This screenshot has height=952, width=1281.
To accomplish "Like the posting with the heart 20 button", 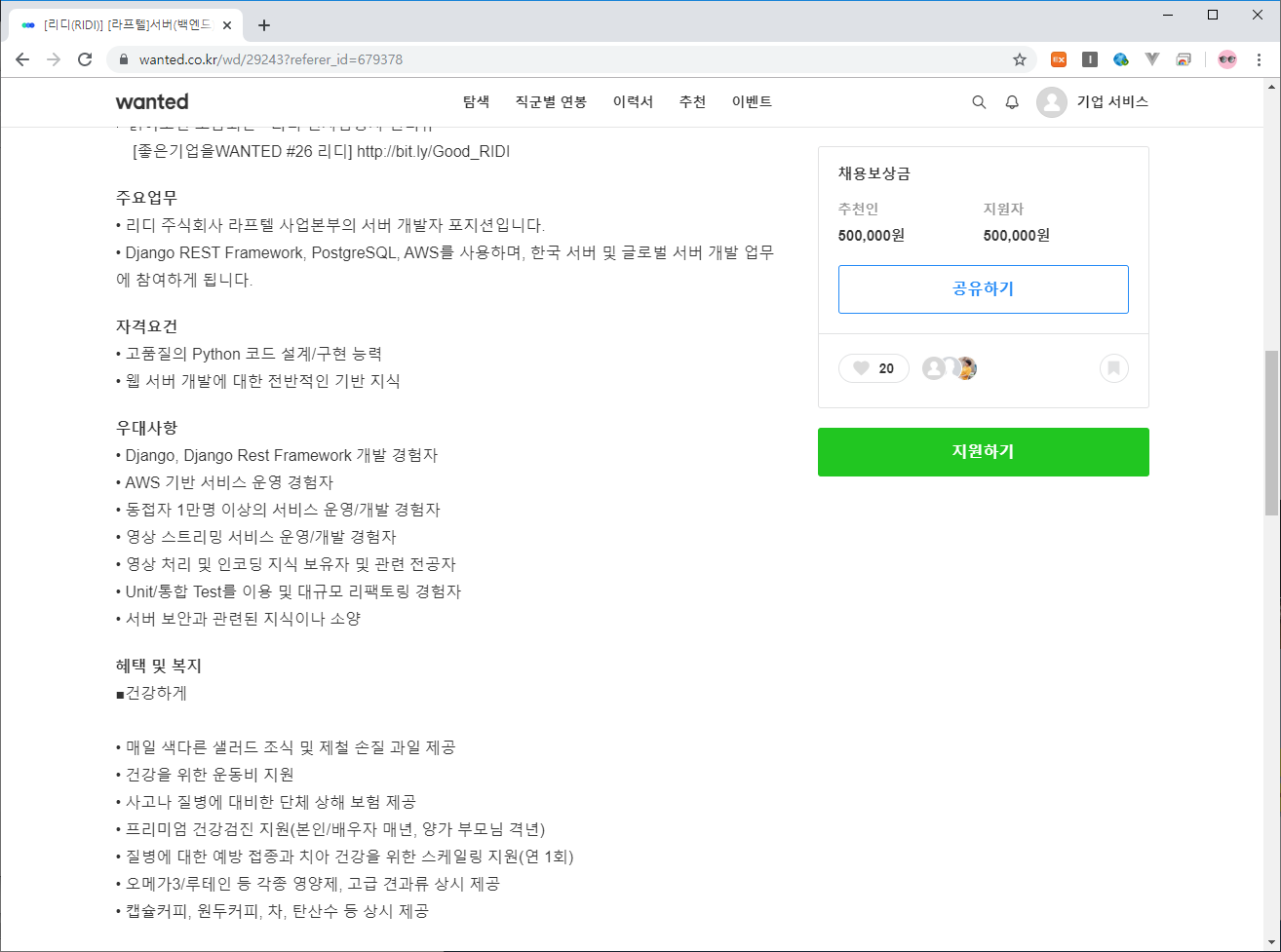I will [873, 368].
